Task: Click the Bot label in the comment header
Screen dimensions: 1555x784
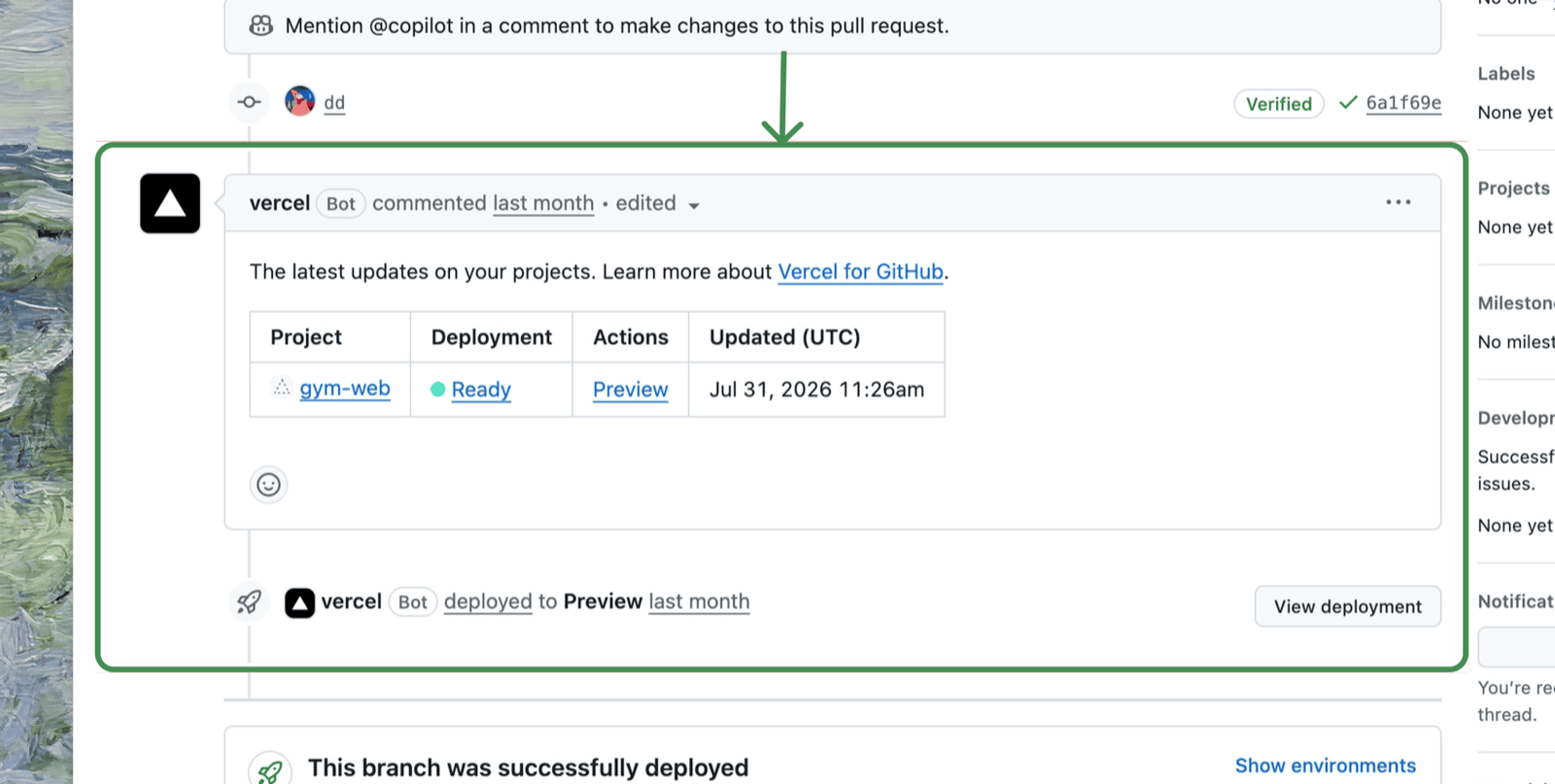Action: point(340,204)
